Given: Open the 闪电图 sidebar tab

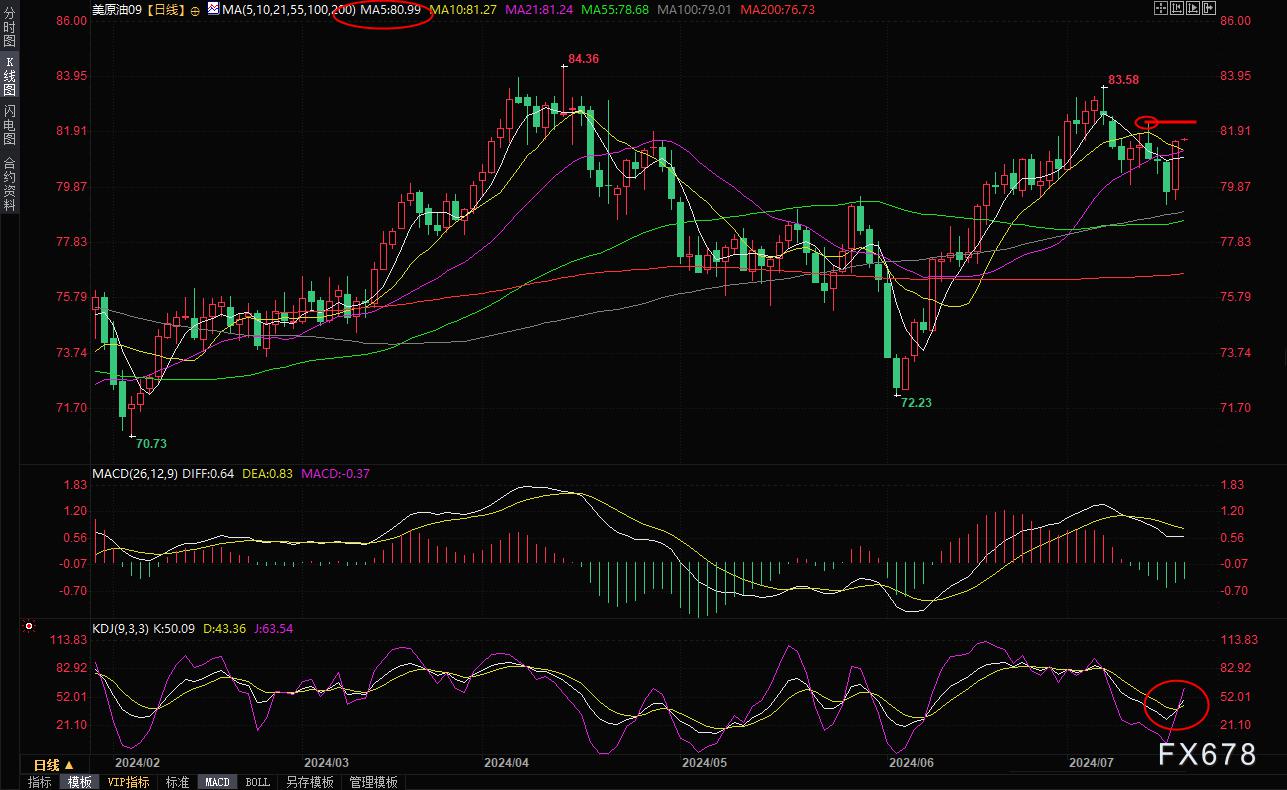Looking at the screenshot, I should pyautogui.click(x=9, y=125).
